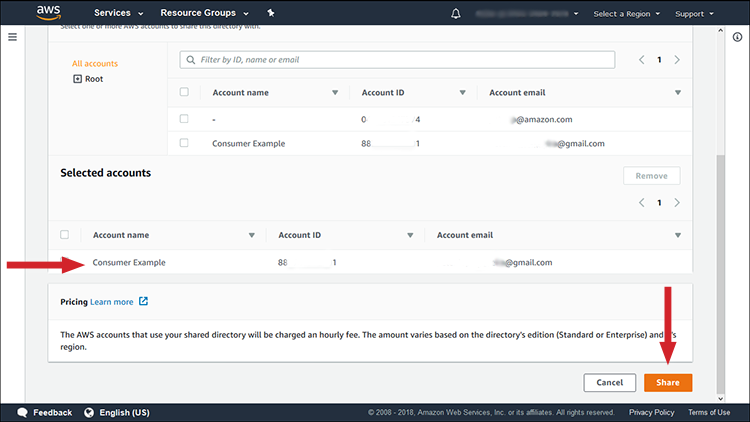This screenshot has width=750, height=422.
Task: Click the Cancel button
Action: click(610, 382)
